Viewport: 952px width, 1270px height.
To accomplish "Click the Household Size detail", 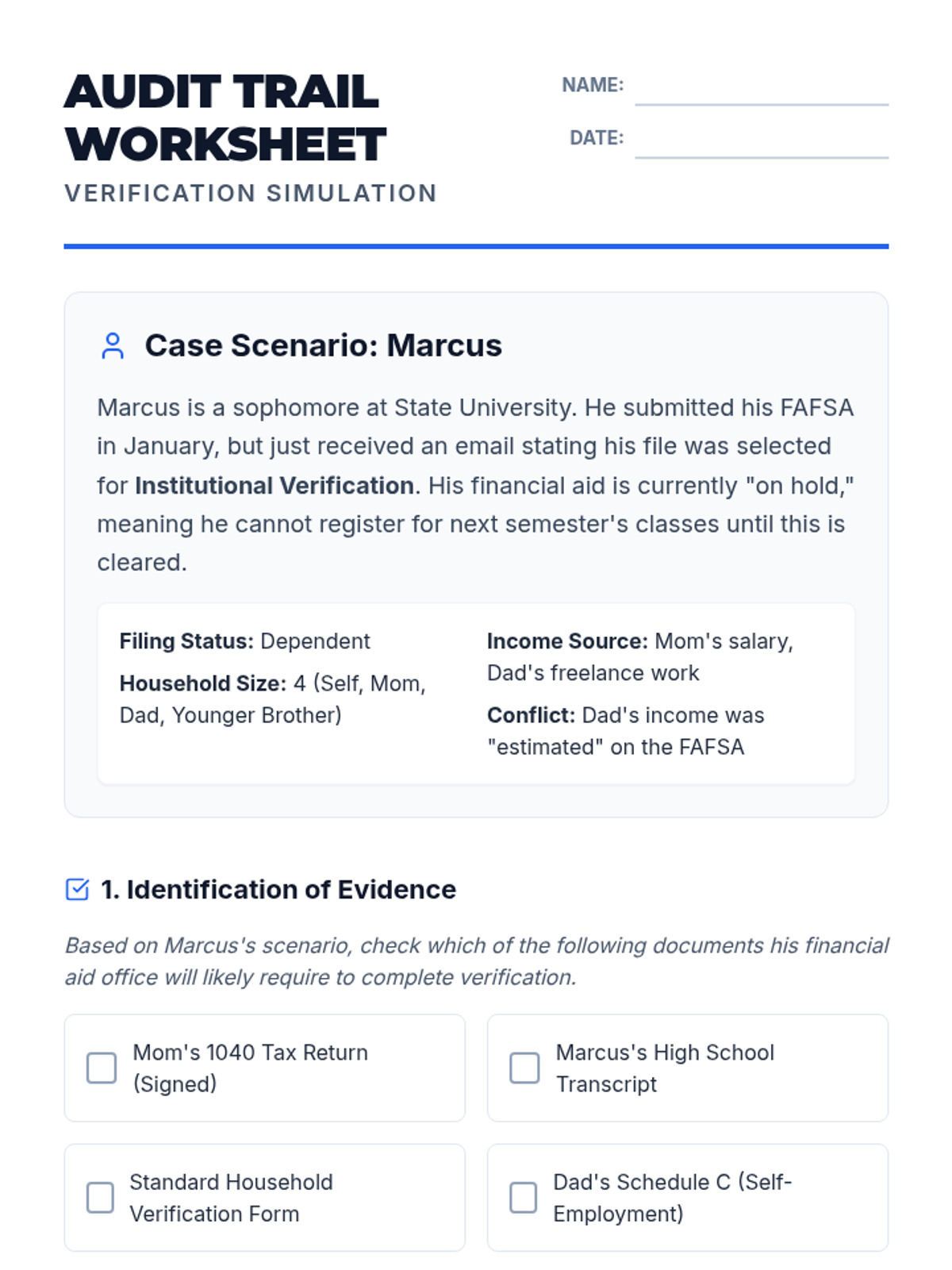I will [272, 699].
